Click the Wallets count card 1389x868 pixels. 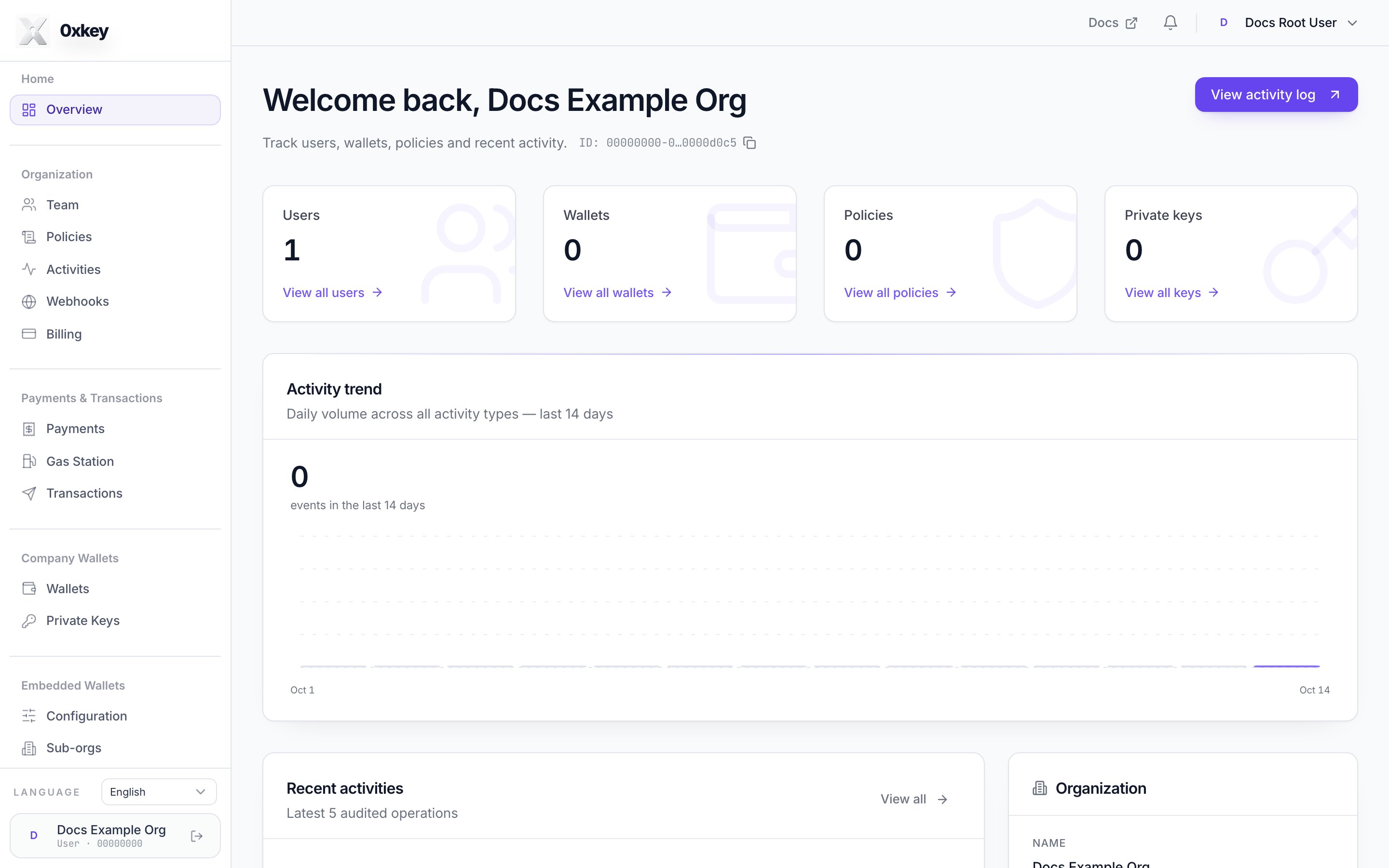[x=670, y=253]
